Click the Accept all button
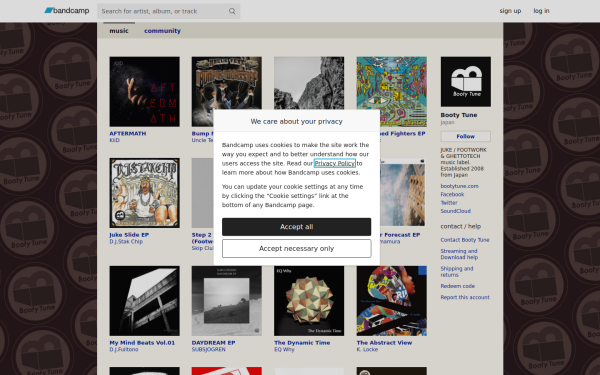The height and width of the screenshot is (375, 600). [x=297, y=227]
